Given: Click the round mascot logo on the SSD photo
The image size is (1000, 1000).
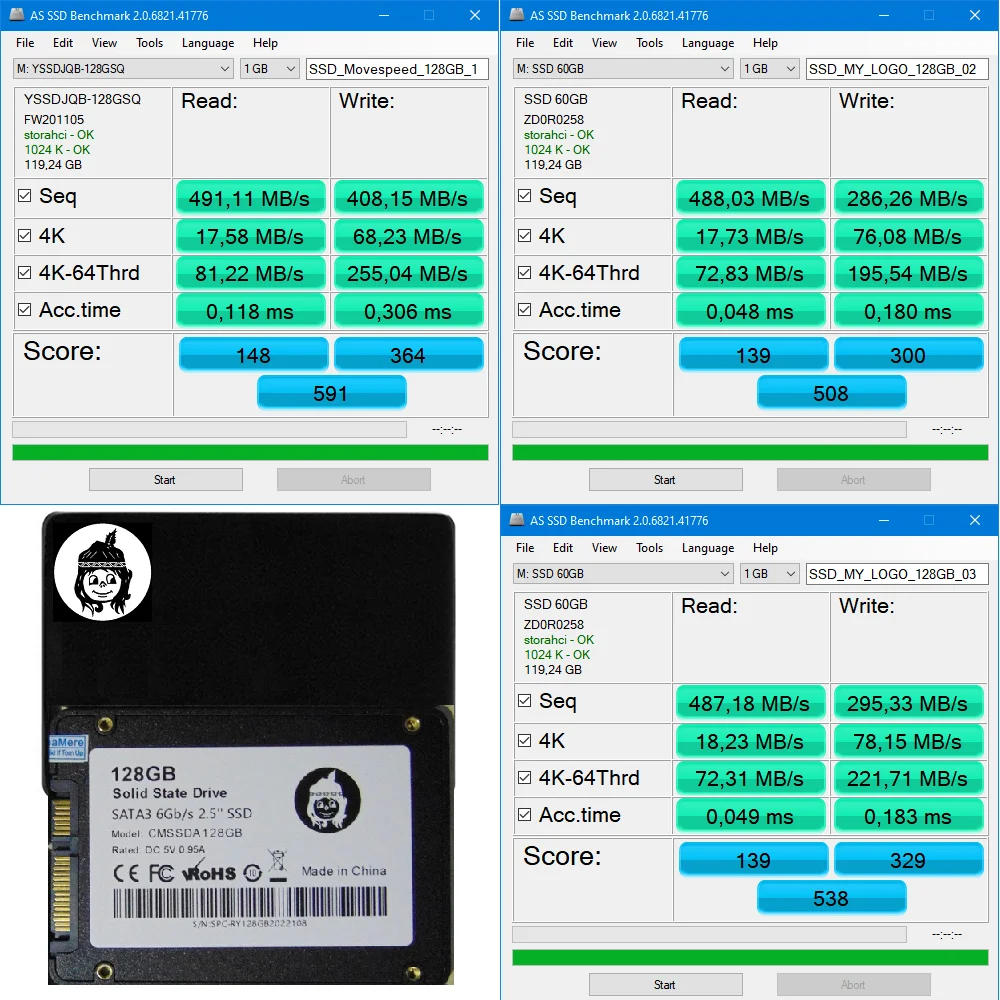Looking at the screenshot, I should point(102,572).
